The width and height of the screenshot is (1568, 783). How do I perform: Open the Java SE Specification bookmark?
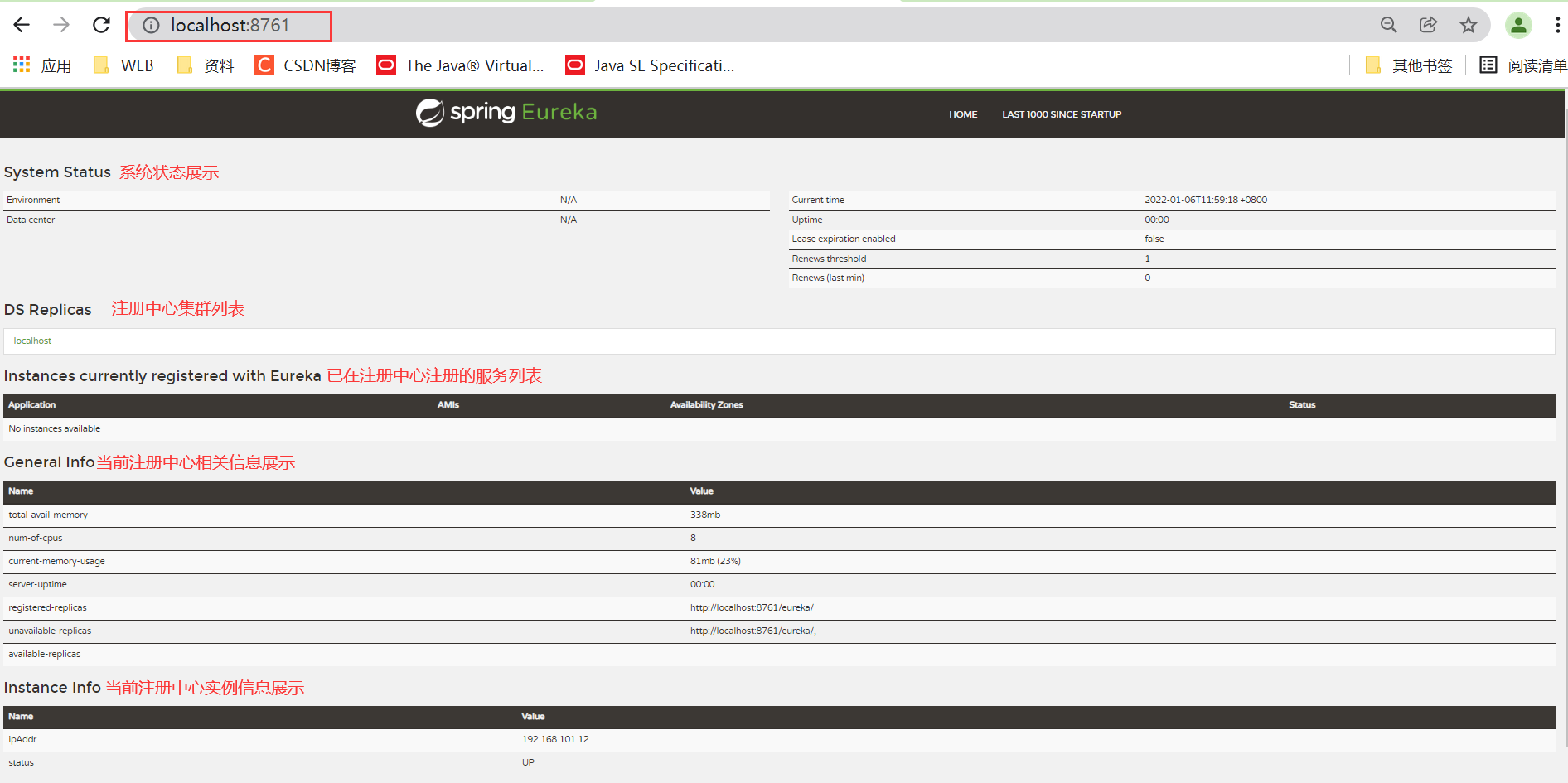click(x=650, y=65)
